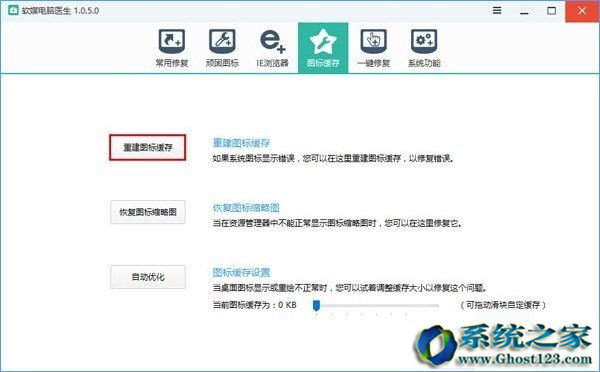Click the （可拖动滑块自定缓存） hint text
The height and width of the screenshot is (372, 600).
[503, 305]
